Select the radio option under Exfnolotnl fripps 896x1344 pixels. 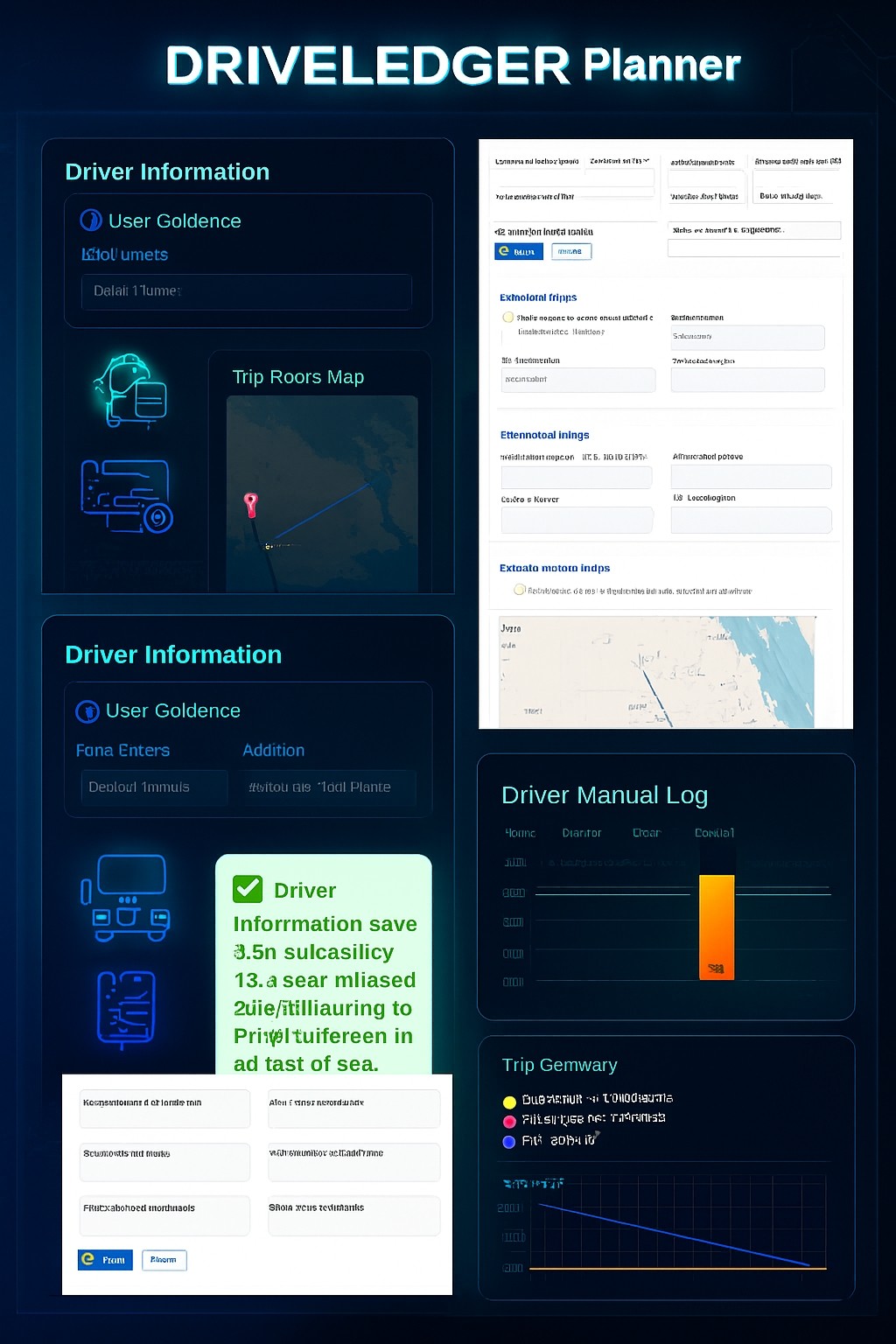click(x=507, y=318)
